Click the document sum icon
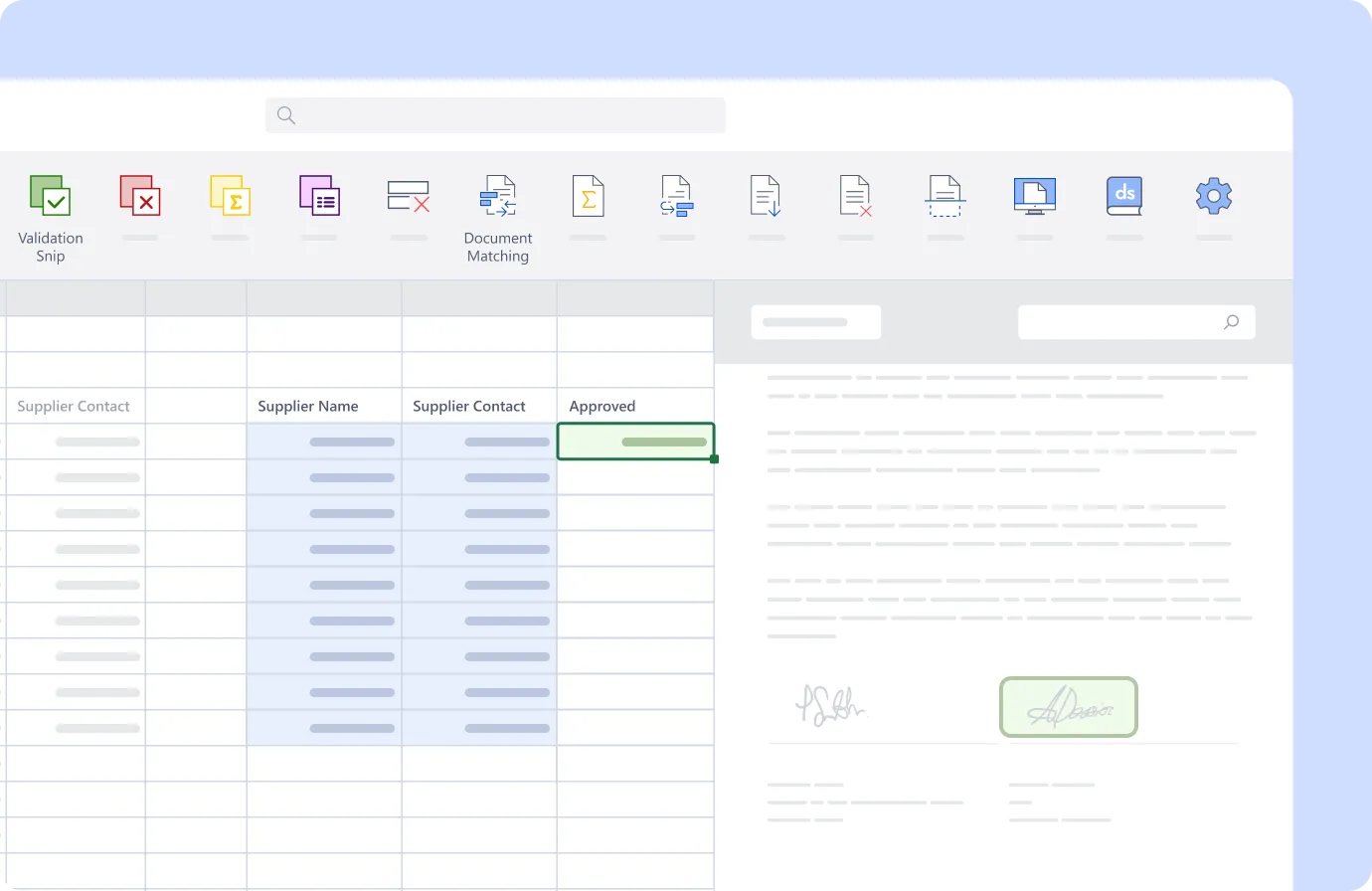This screenshot has width=1372, height=891. tap(588, 196)
